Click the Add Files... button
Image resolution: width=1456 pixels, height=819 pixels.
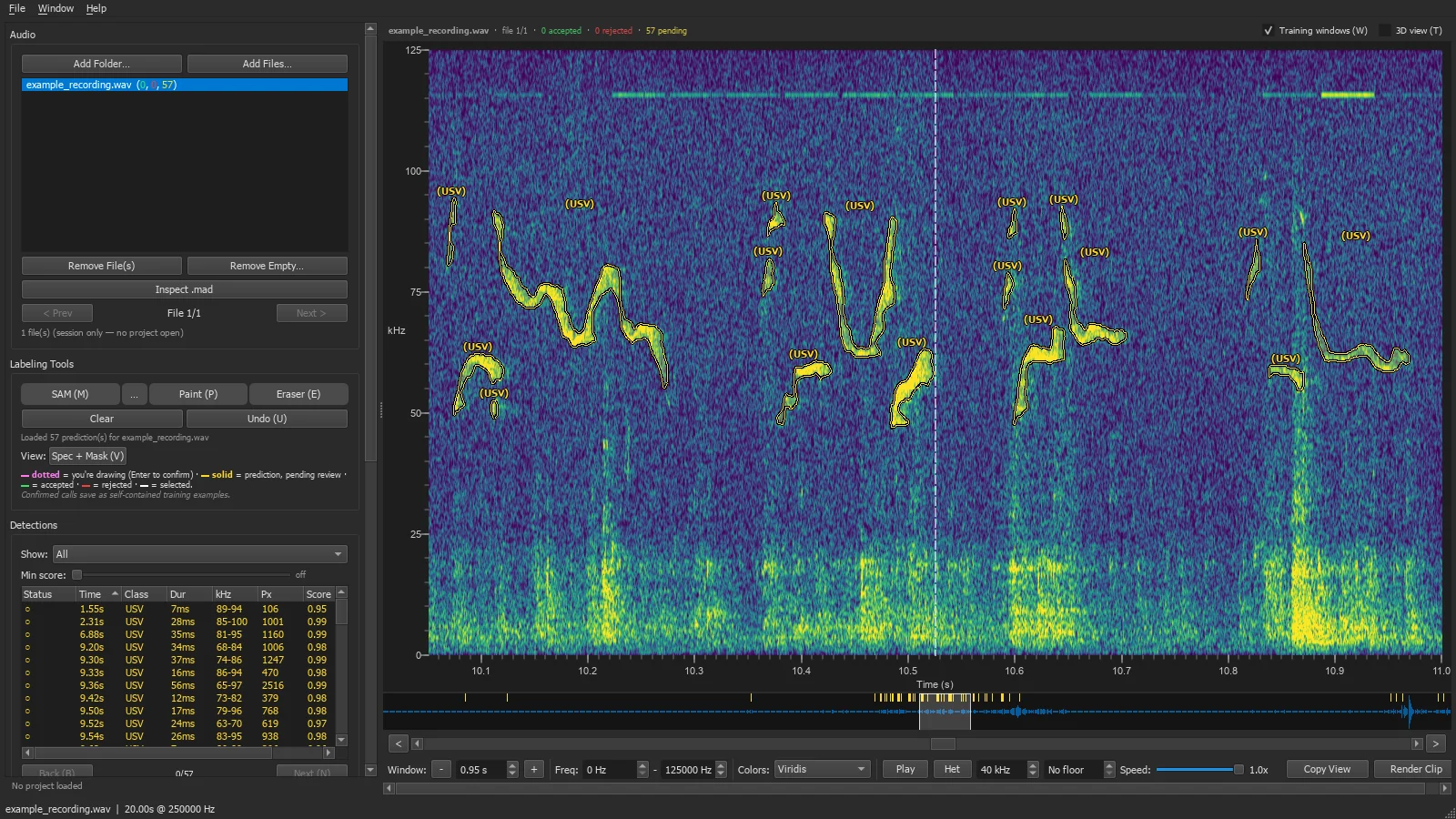[x=268, y=64]
